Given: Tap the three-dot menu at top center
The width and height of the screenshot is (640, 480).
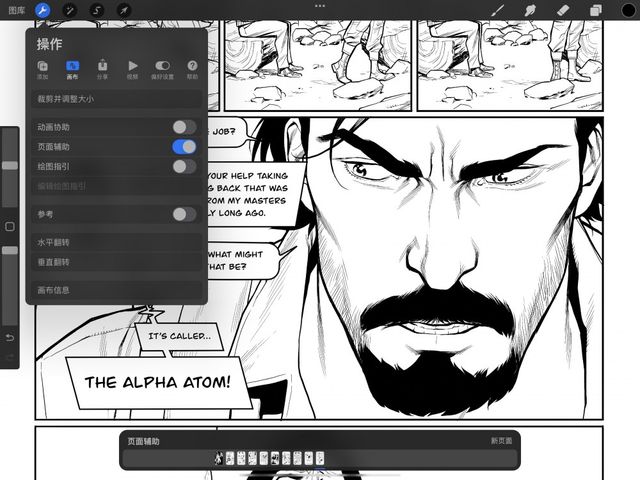Looking at the screenshot, I should tap(320, 6).
